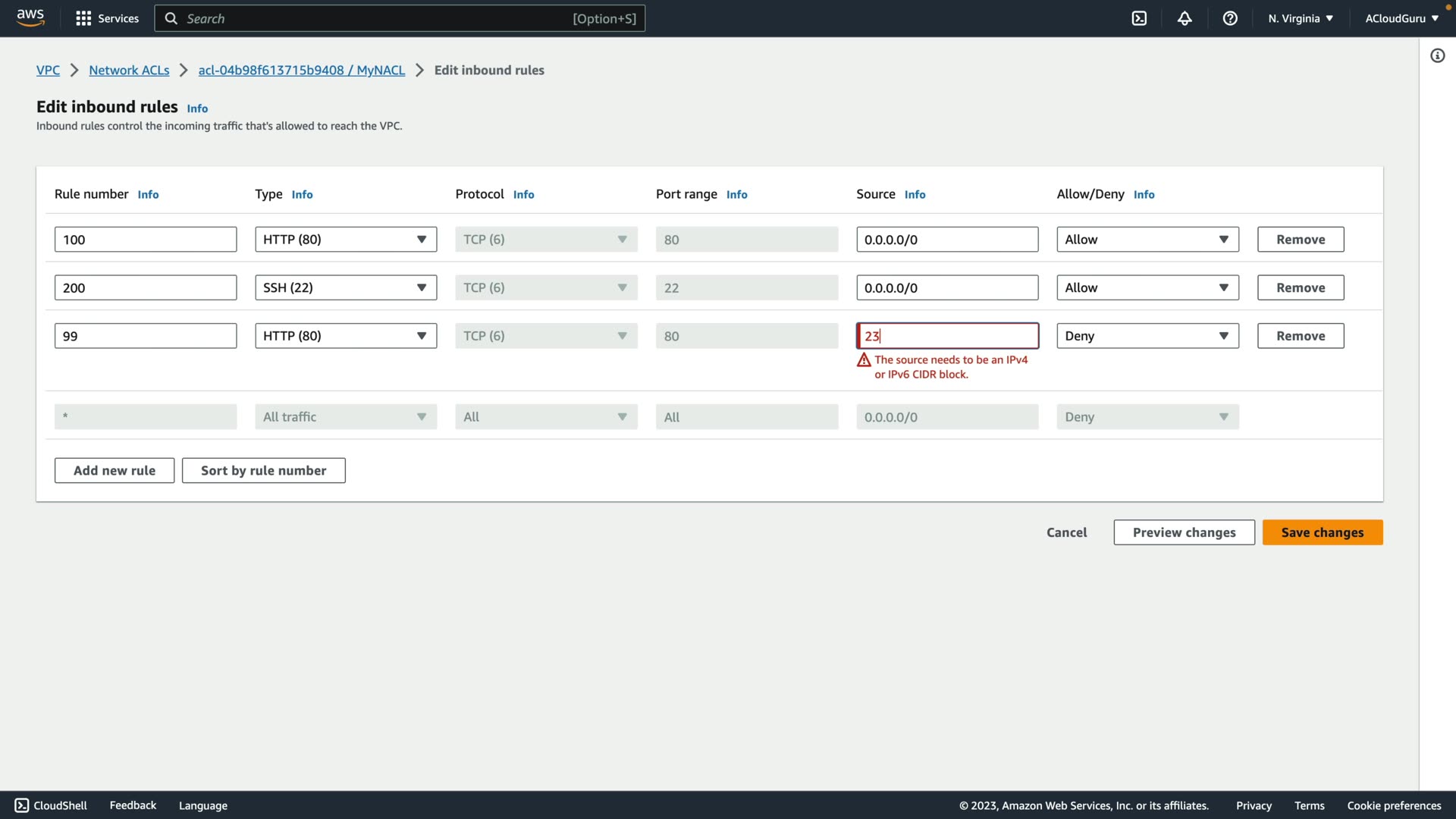Open ACloudGuru account menu
The image size is (1456, 819).
click(x=1401, y=18)
